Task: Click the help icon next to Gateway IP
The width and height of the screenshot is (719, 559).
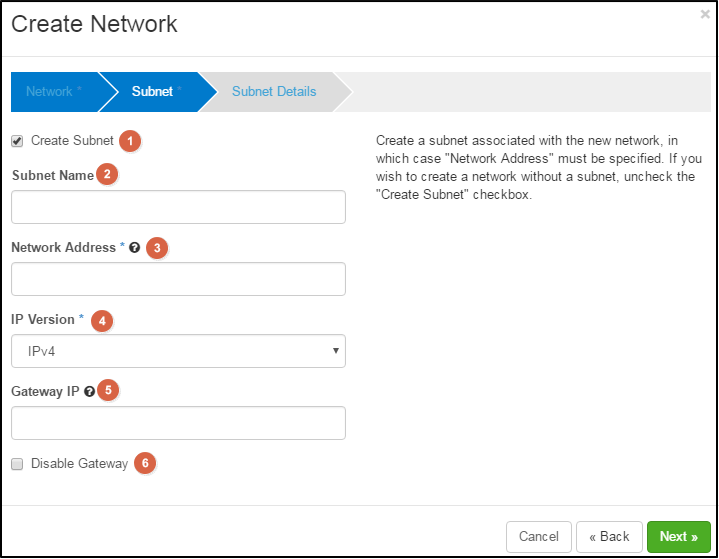Action: pos(89,391)
